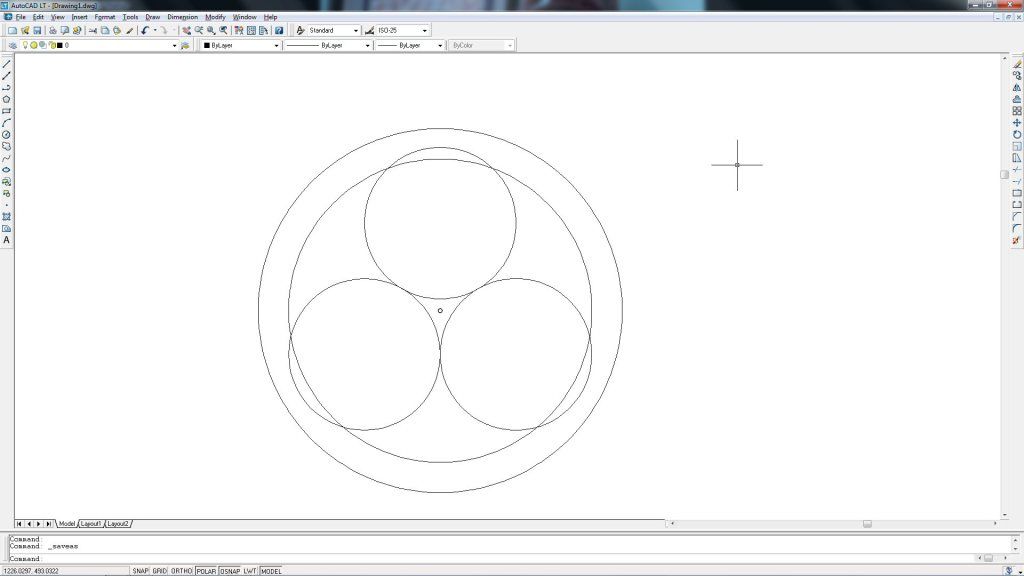
Task: Click the Layer Properties Manager icon
Action: pos(12,45)
